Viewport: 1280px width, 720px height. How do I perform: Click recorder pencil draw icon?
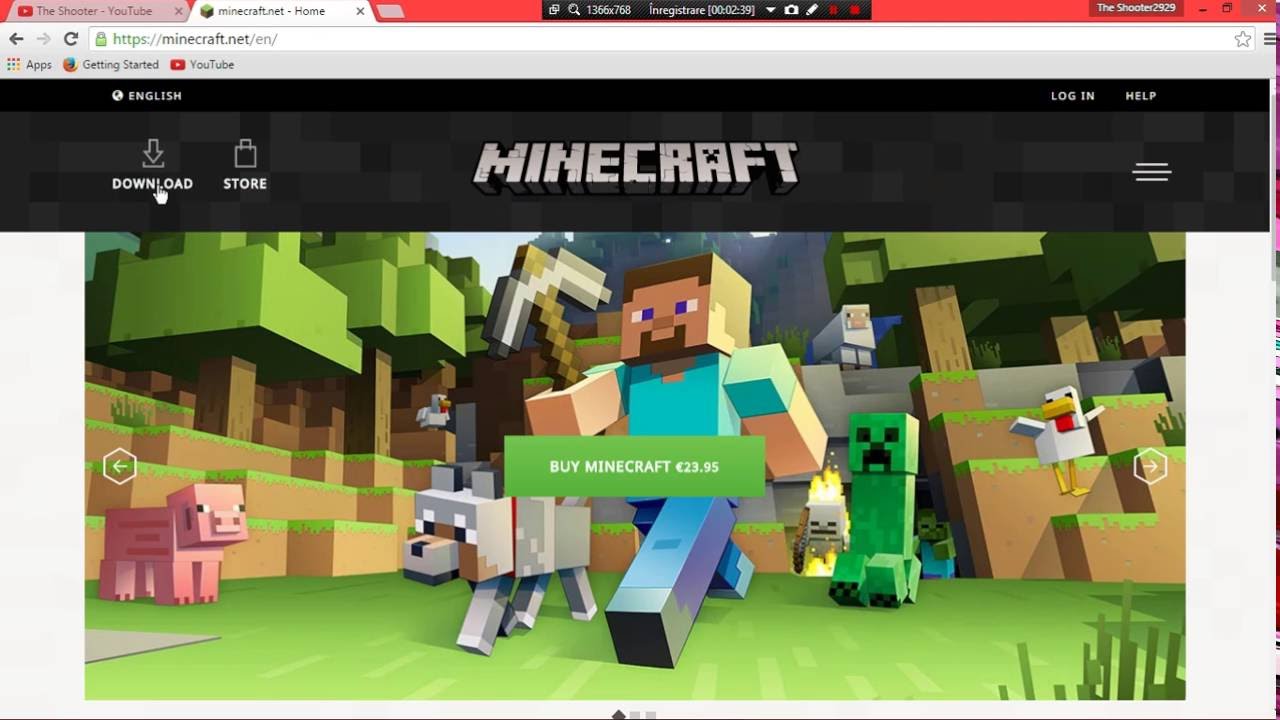(x=812, y=9)
